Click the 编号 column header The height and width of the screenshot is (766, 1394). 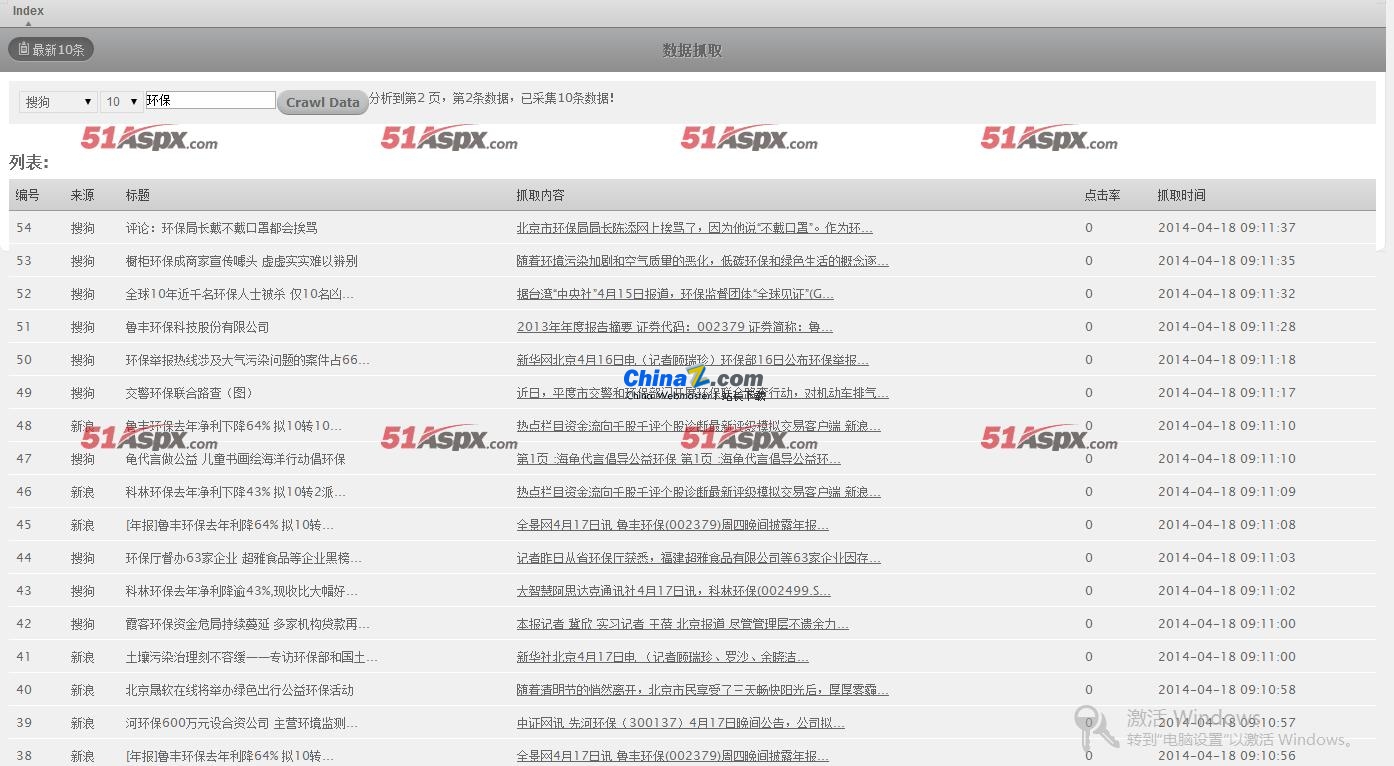coord(27,195)
